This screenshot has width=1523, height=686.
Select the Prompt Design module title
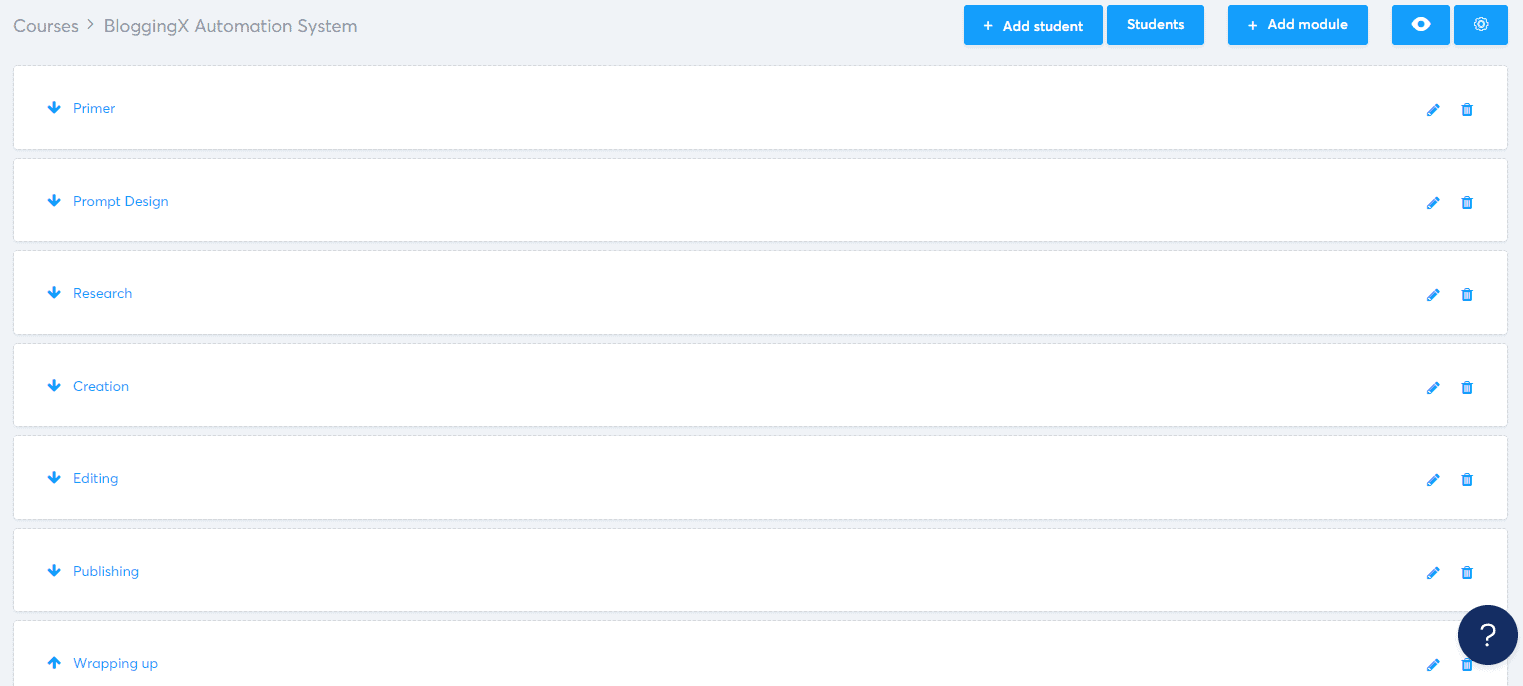click(121, 201)
